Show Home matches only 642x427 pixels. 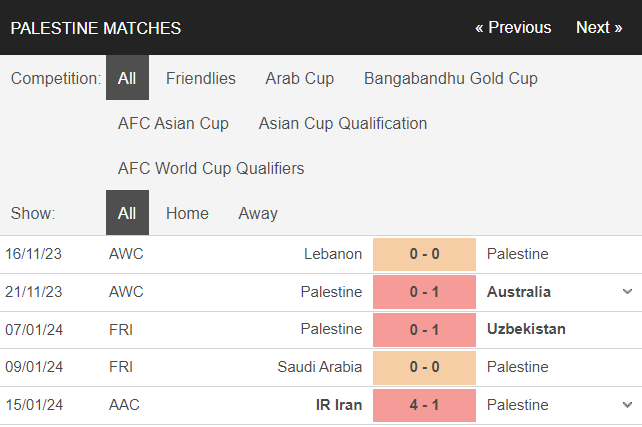(x=187, y=213)
